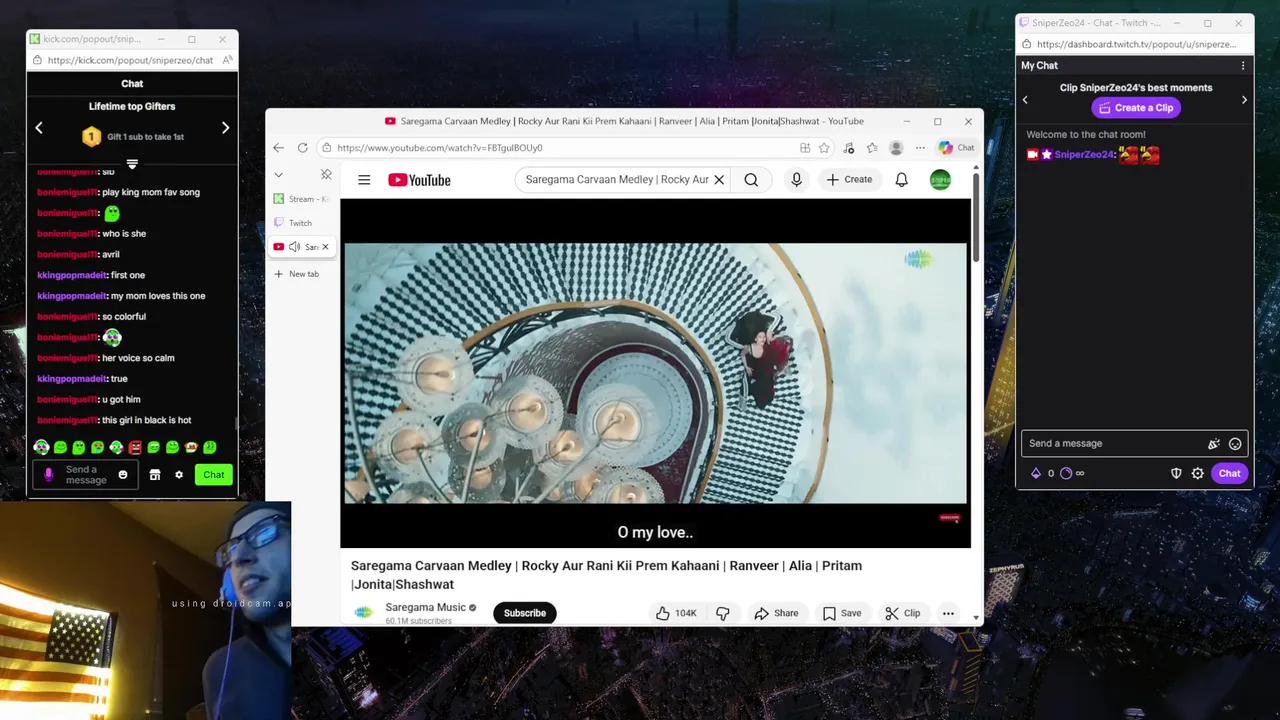Screen dimensions: 1280x720
Task: Open the YouTube account avatar menu
Action: tap(940, 180)
